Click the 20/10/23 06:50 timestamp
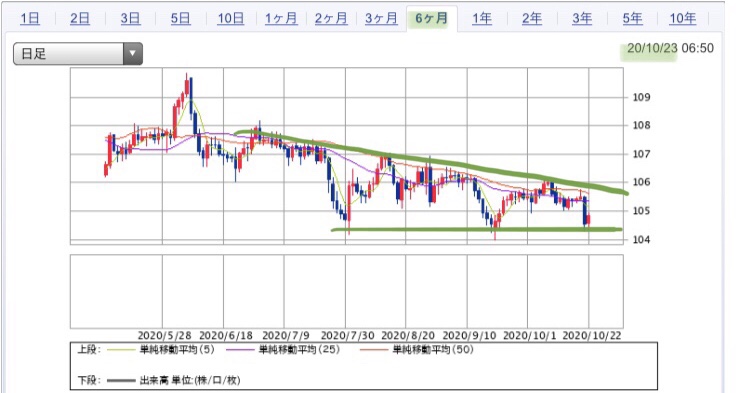The image size is (738, 393). 670,48
